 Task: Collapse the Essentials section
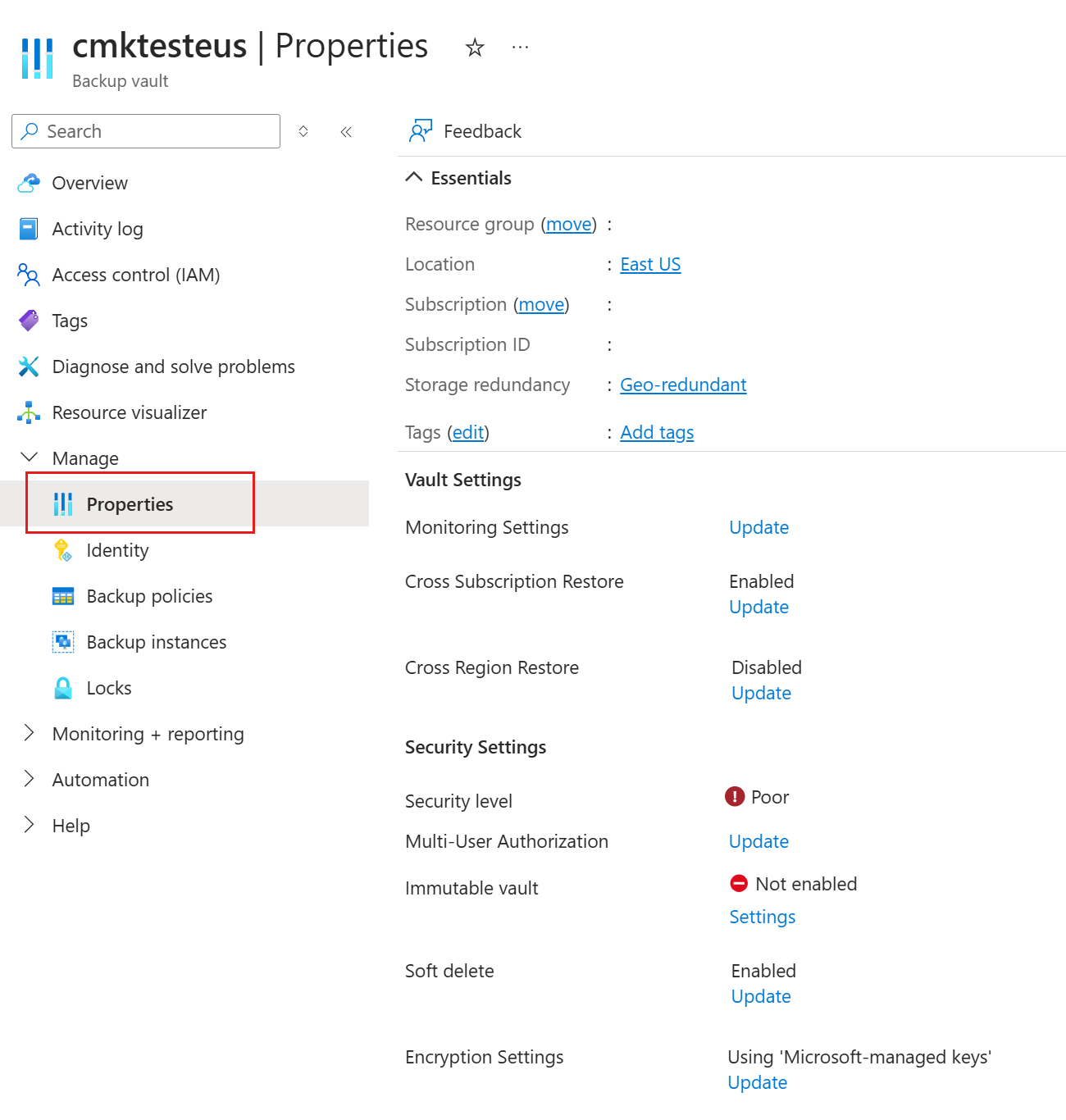tap(414, 178)
